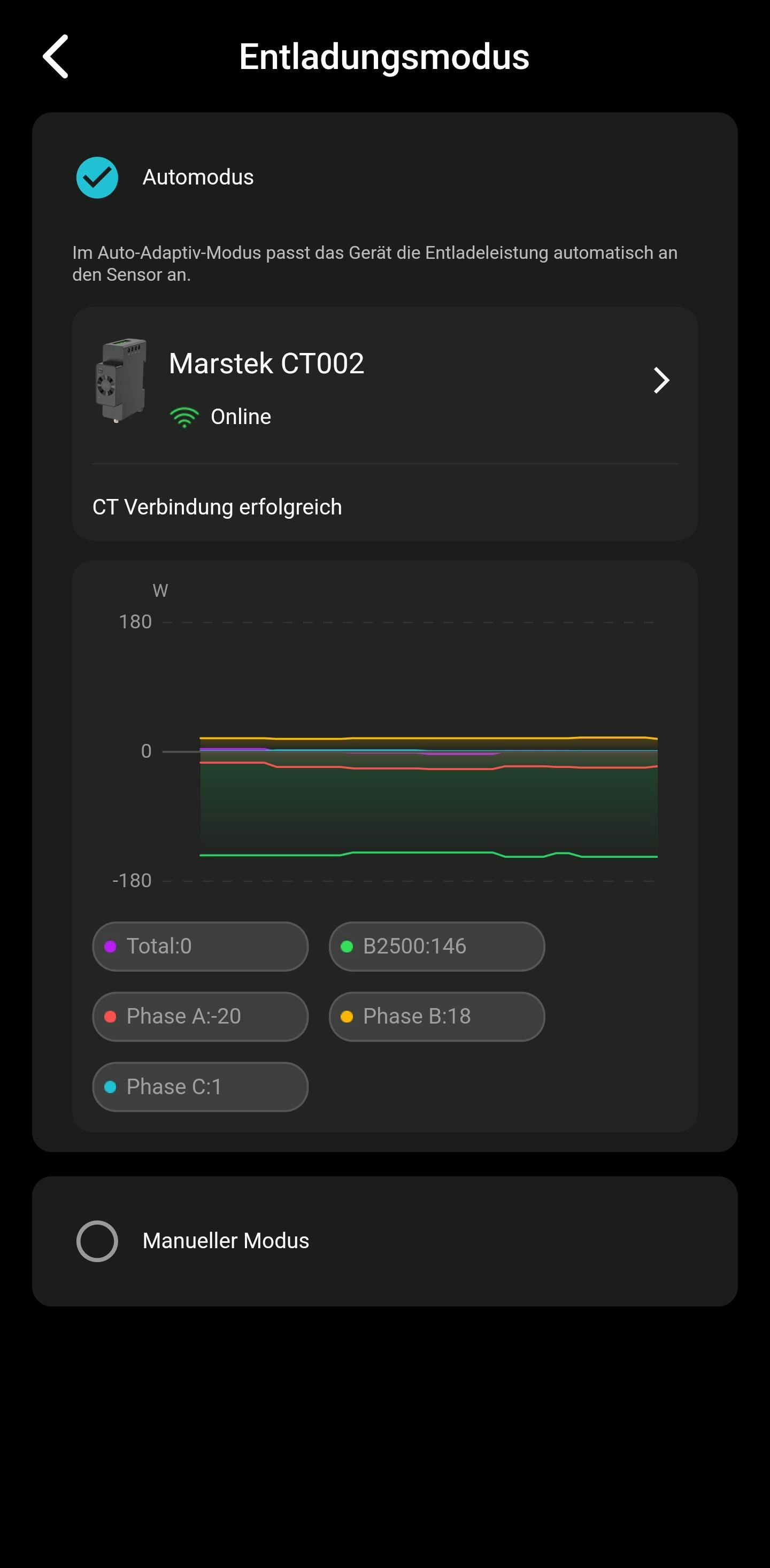
Task: Click the cyan Phase C color dot
Action: click(x=110, y=1087)
